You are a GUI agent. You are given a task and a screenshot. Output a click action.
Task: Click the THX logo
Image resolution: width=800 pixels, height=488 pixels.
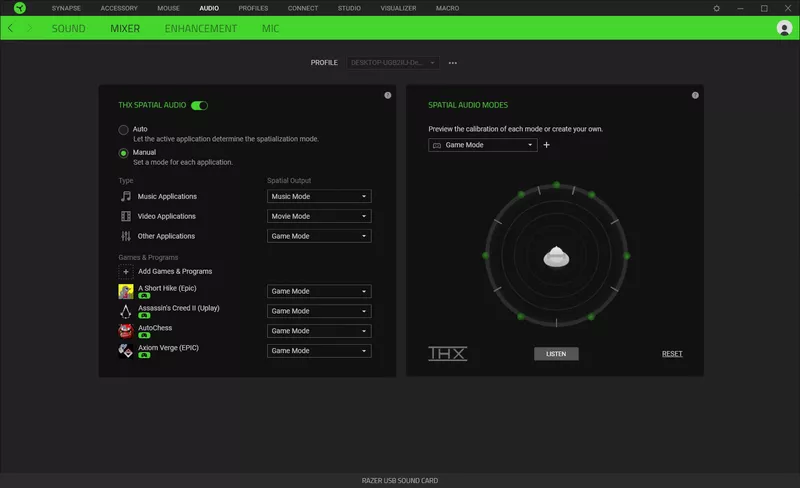(x=447, y=353)
